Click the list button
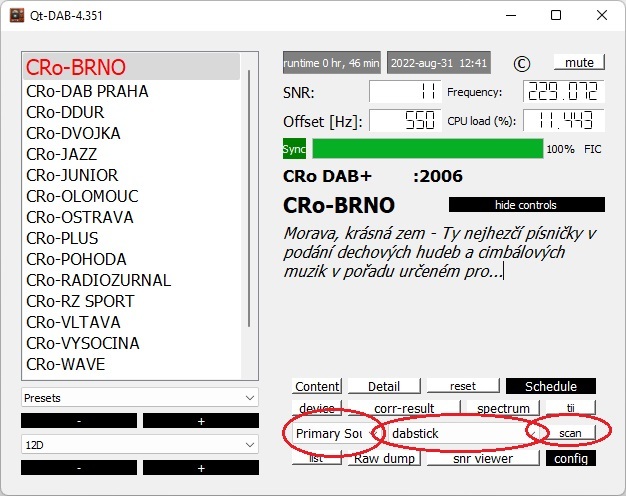The image size is (626, 496). point(317,458)
